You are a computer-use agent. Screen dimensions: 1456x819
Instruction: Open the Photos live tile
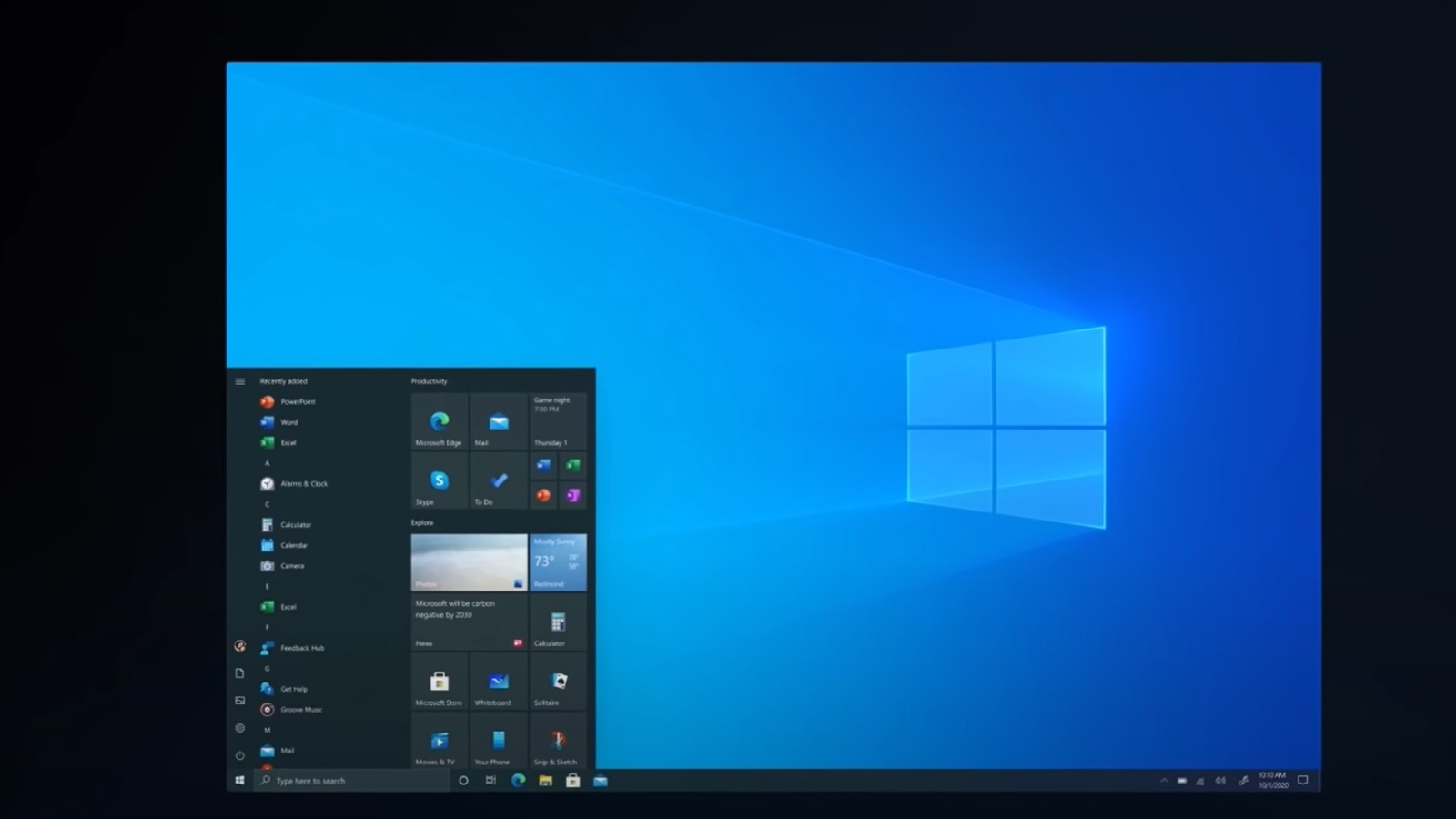click(469, 562)
